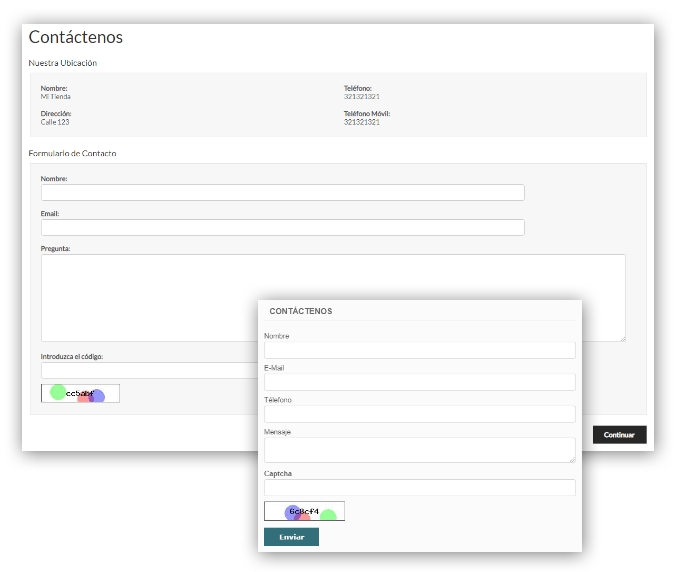Click the 6c8cF4 captcha image
Image resolution: width=676 pixels, height=572 pixels.
point(304,512)
